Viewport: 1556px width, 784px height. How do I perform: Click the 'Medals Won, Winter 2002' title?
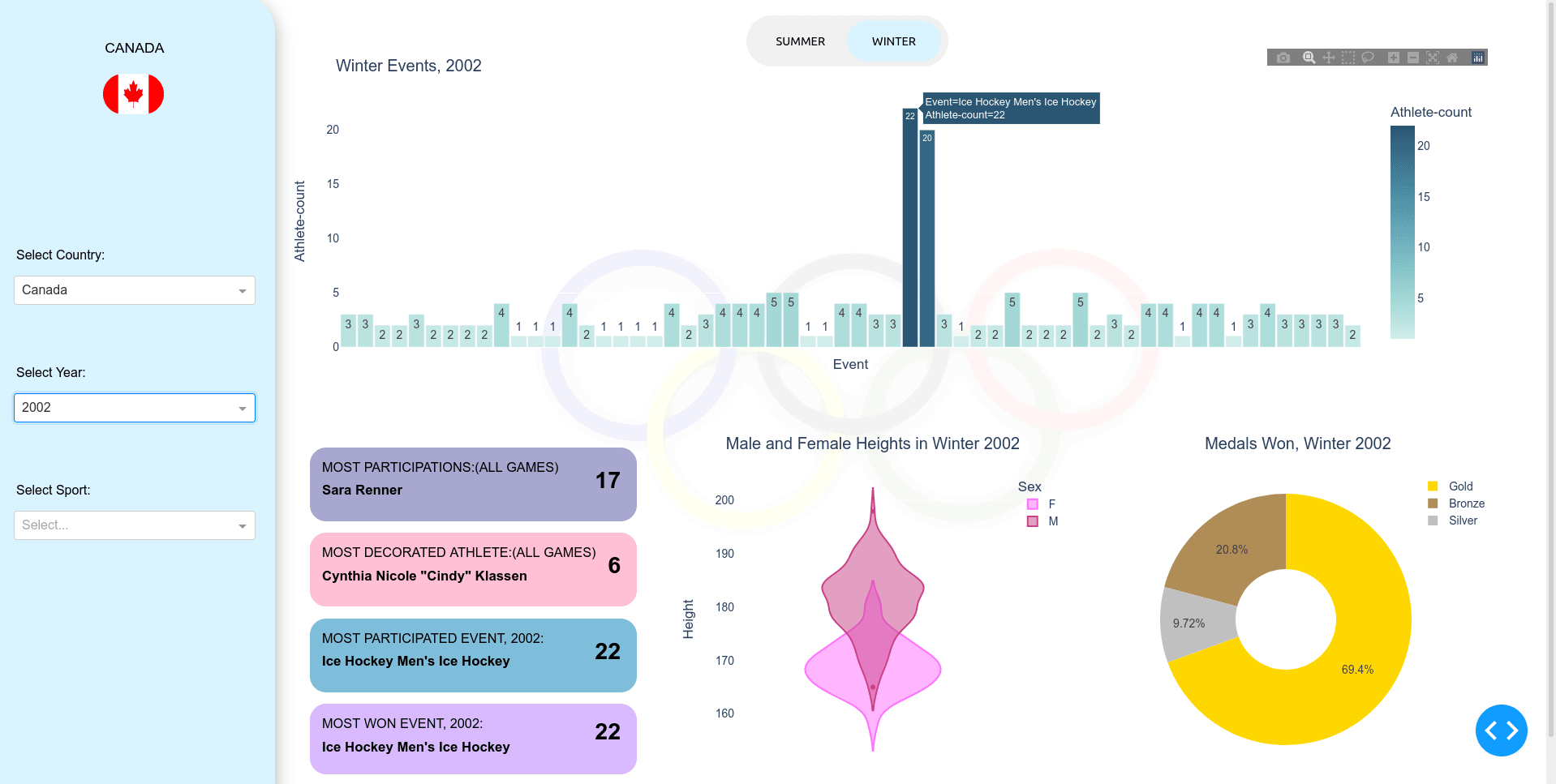(x=1297, y=443)
